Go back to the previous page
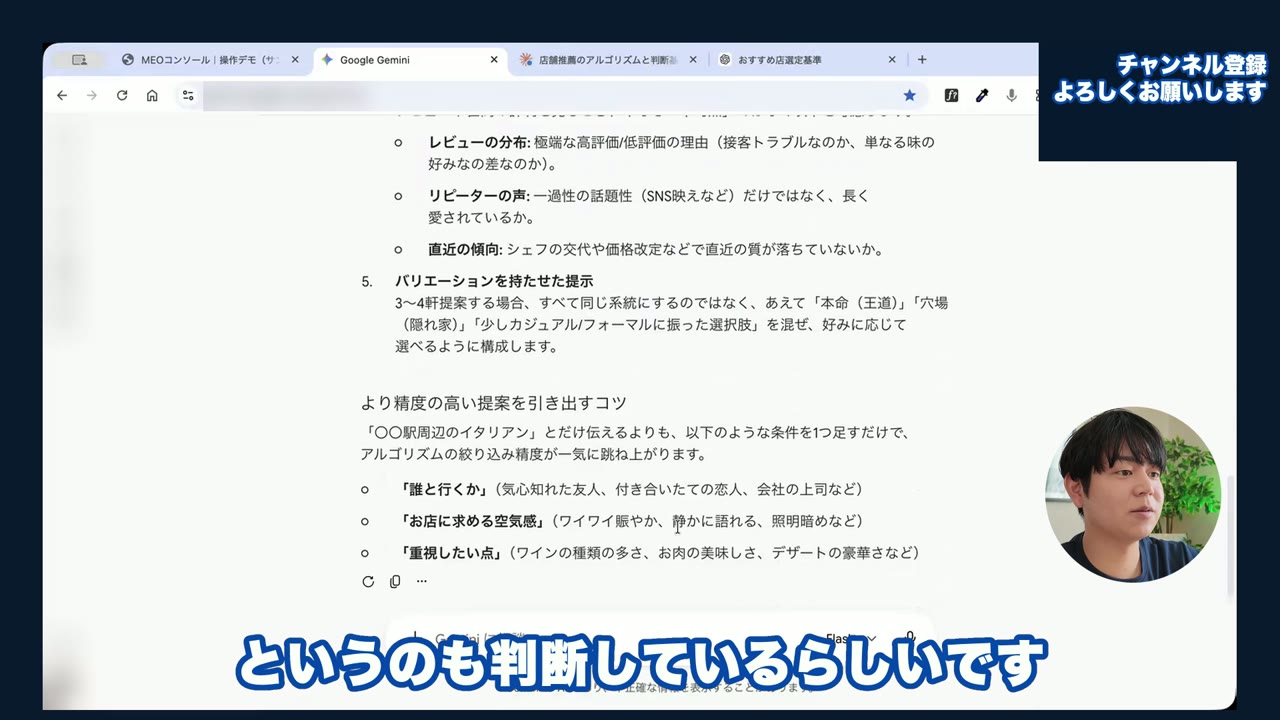1280x720 pixels. pyautogui.click(x=62, y=95)
